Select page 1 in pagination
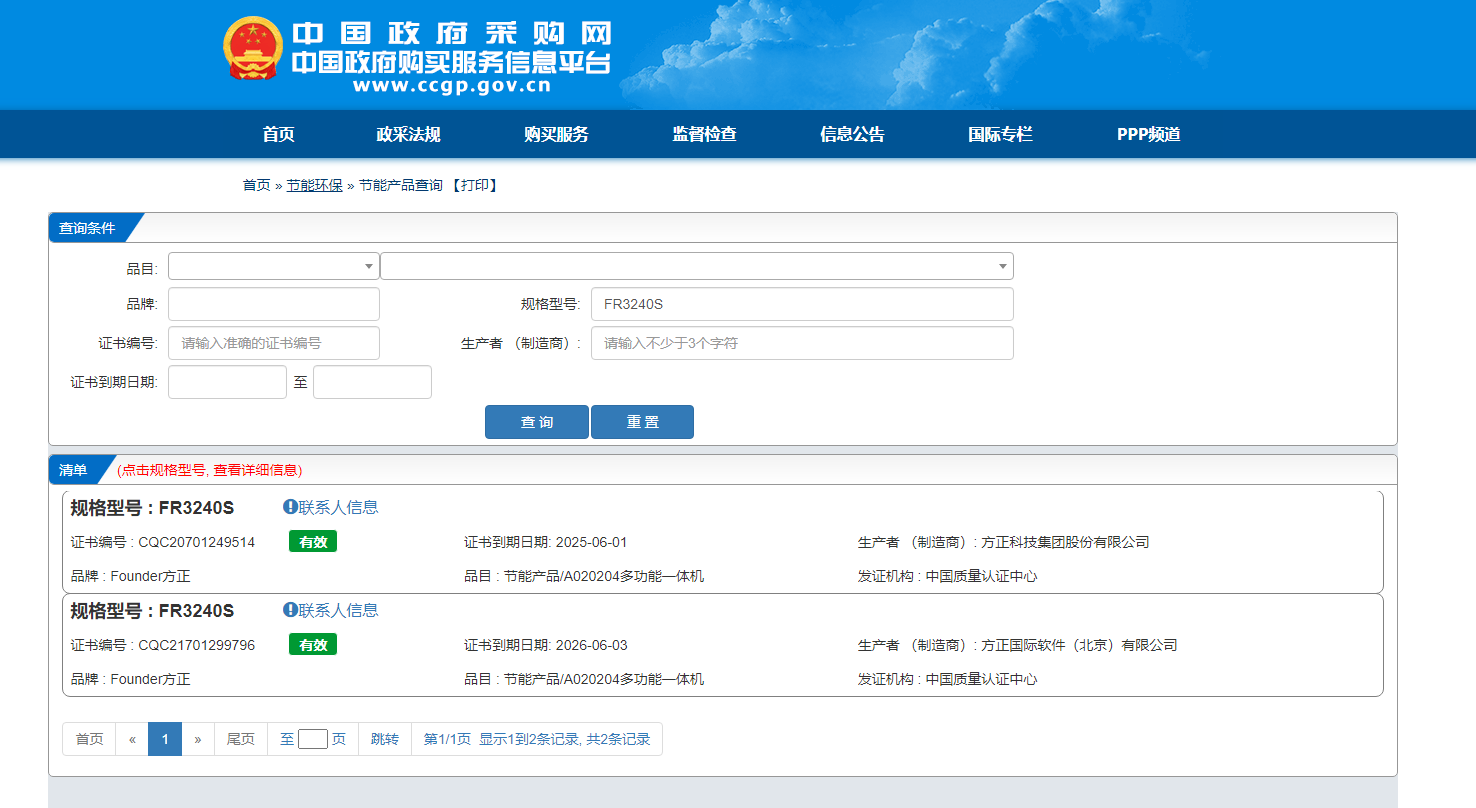Viewport: 1476px width, 808px height. 165,739
